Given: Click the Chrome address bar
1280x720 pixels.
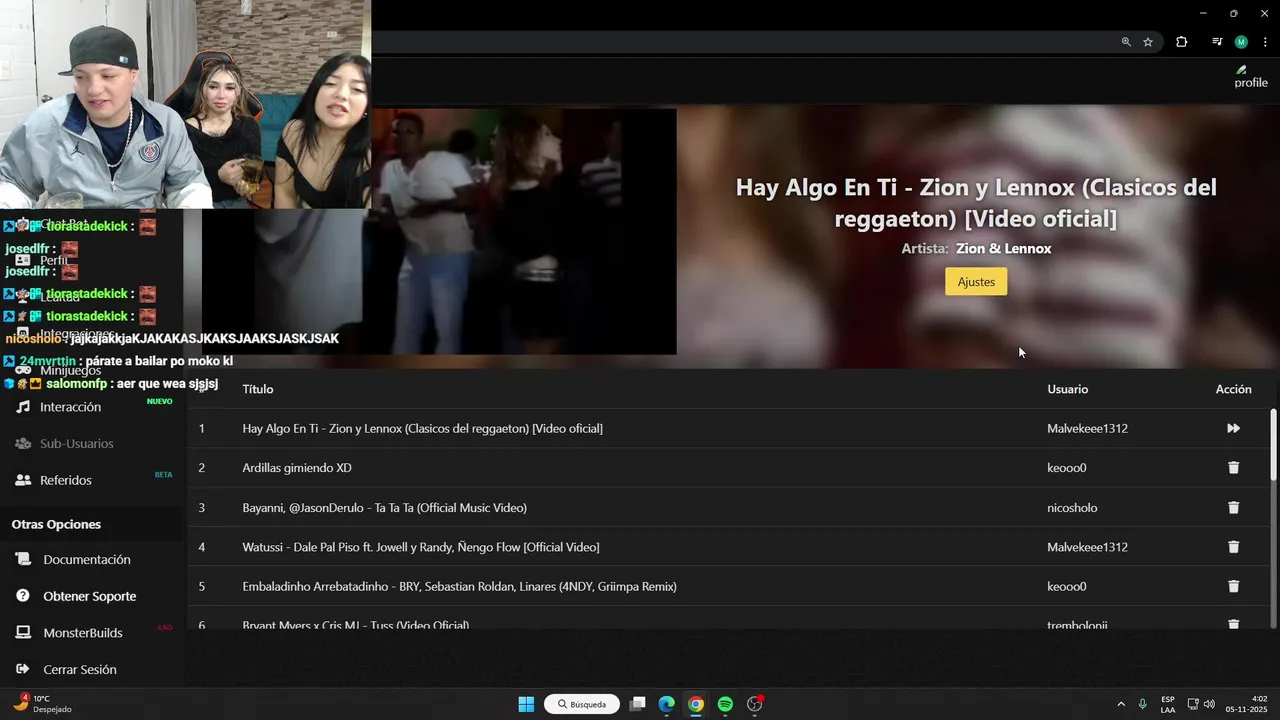Looking at the screenshot, I should point(740,42).
